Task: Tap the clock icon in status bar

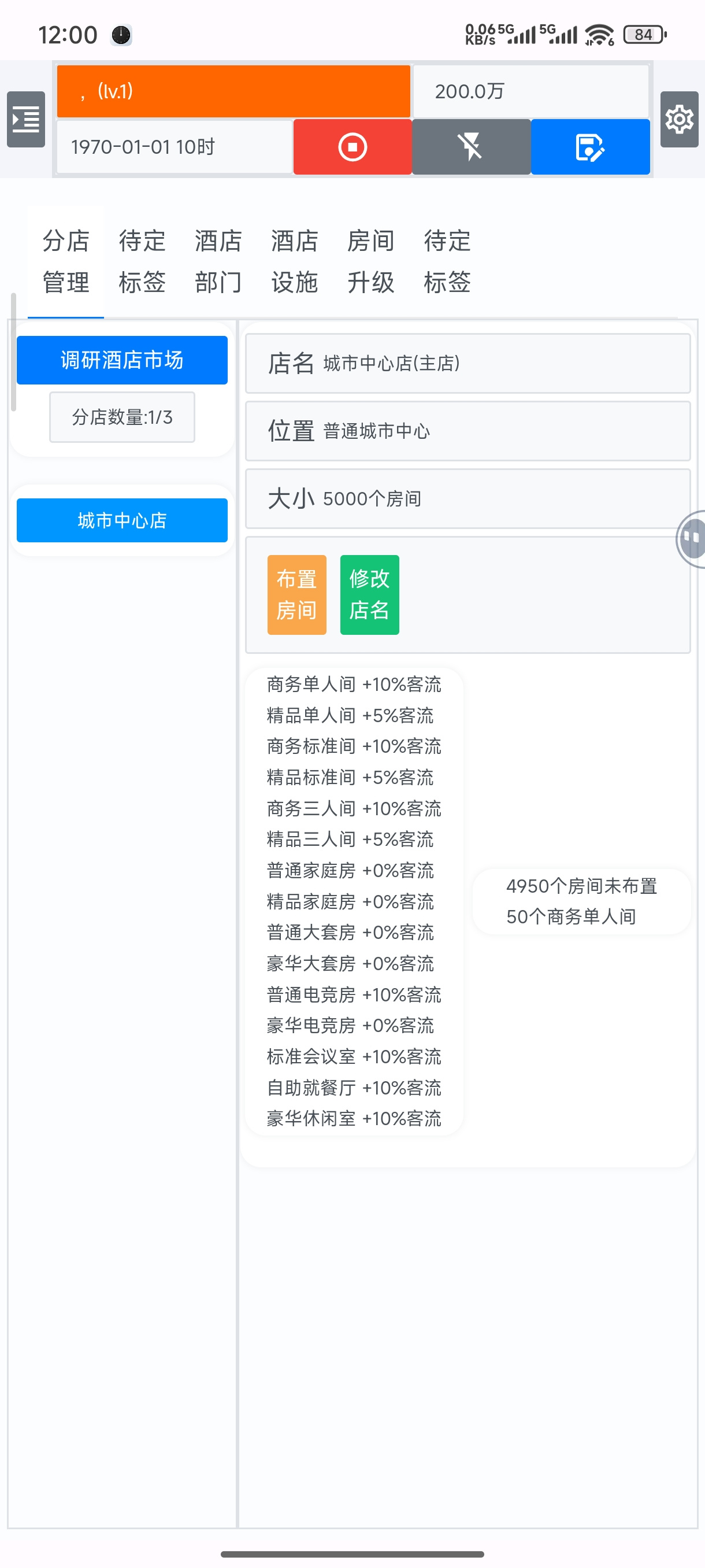Action: (x=121, y=35)
